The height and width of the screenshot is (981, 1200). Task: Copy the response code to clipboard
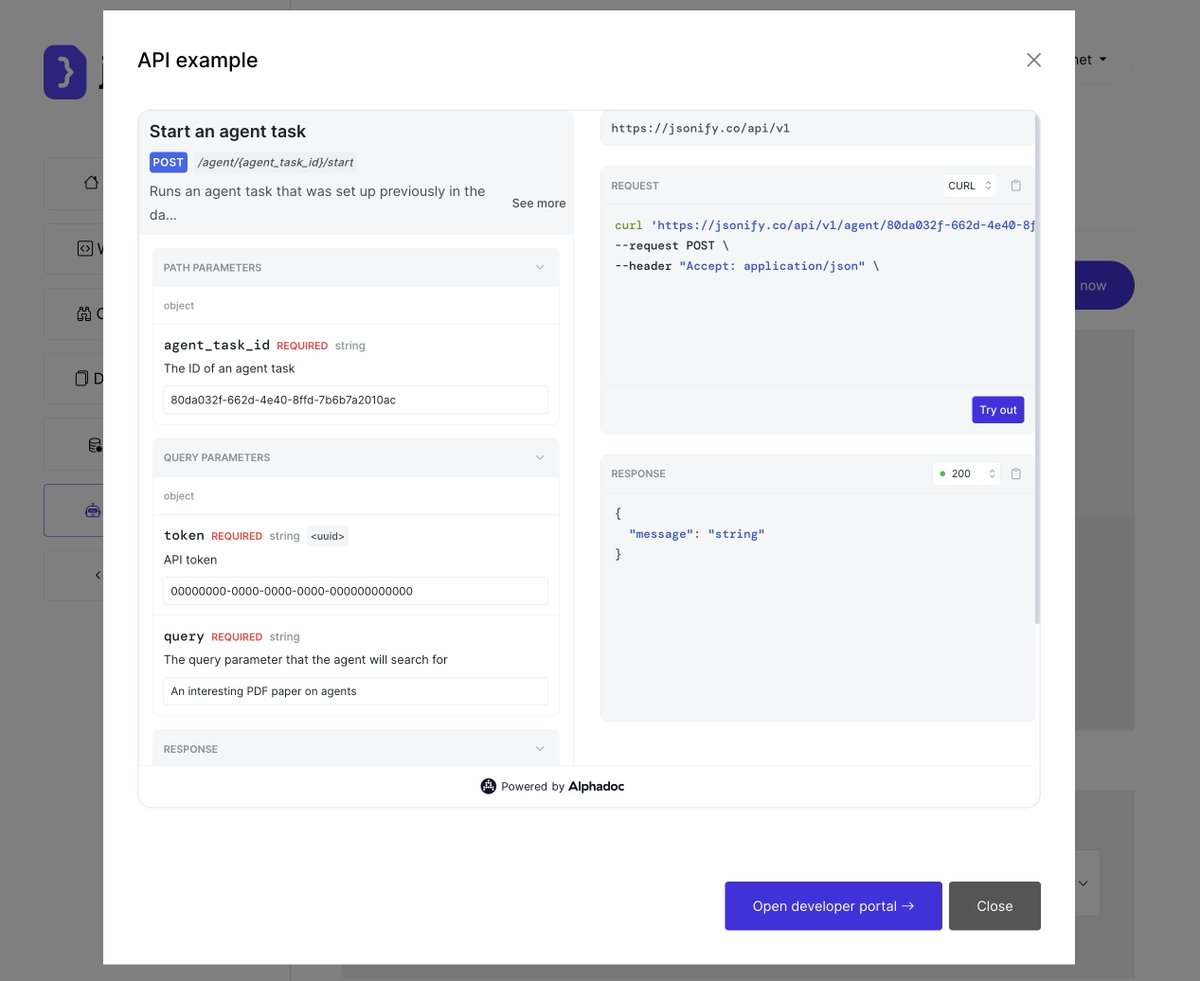coord(1016,474)
